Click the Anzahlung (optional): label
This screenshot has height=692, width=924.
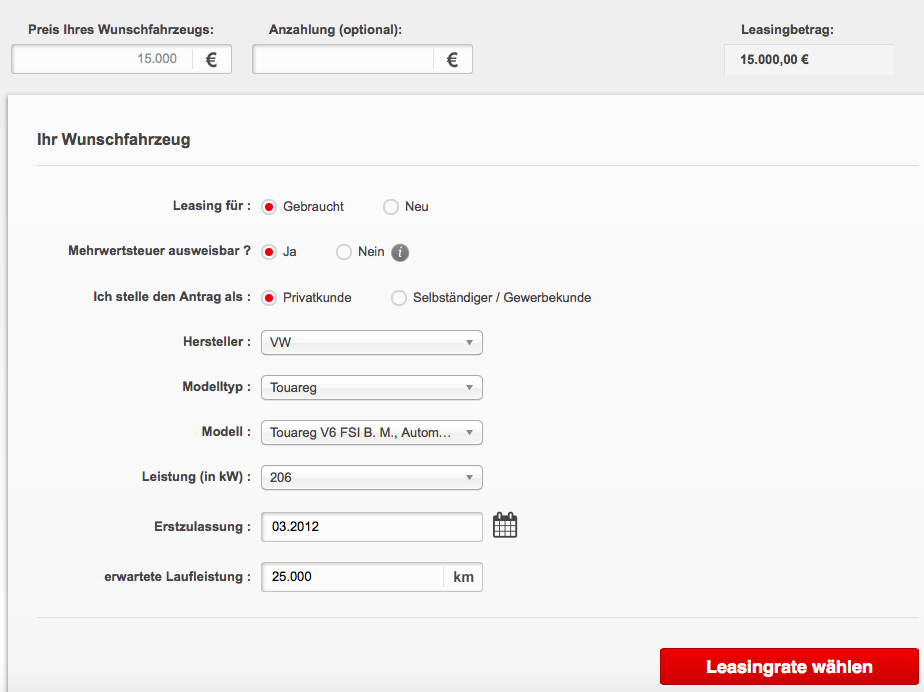tap(335, 29)
